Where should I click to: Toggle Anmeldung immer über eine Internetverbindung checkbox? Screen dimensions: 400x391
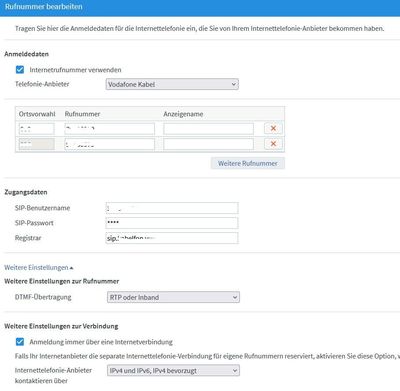pyautogui.click(x=20, y=342)
